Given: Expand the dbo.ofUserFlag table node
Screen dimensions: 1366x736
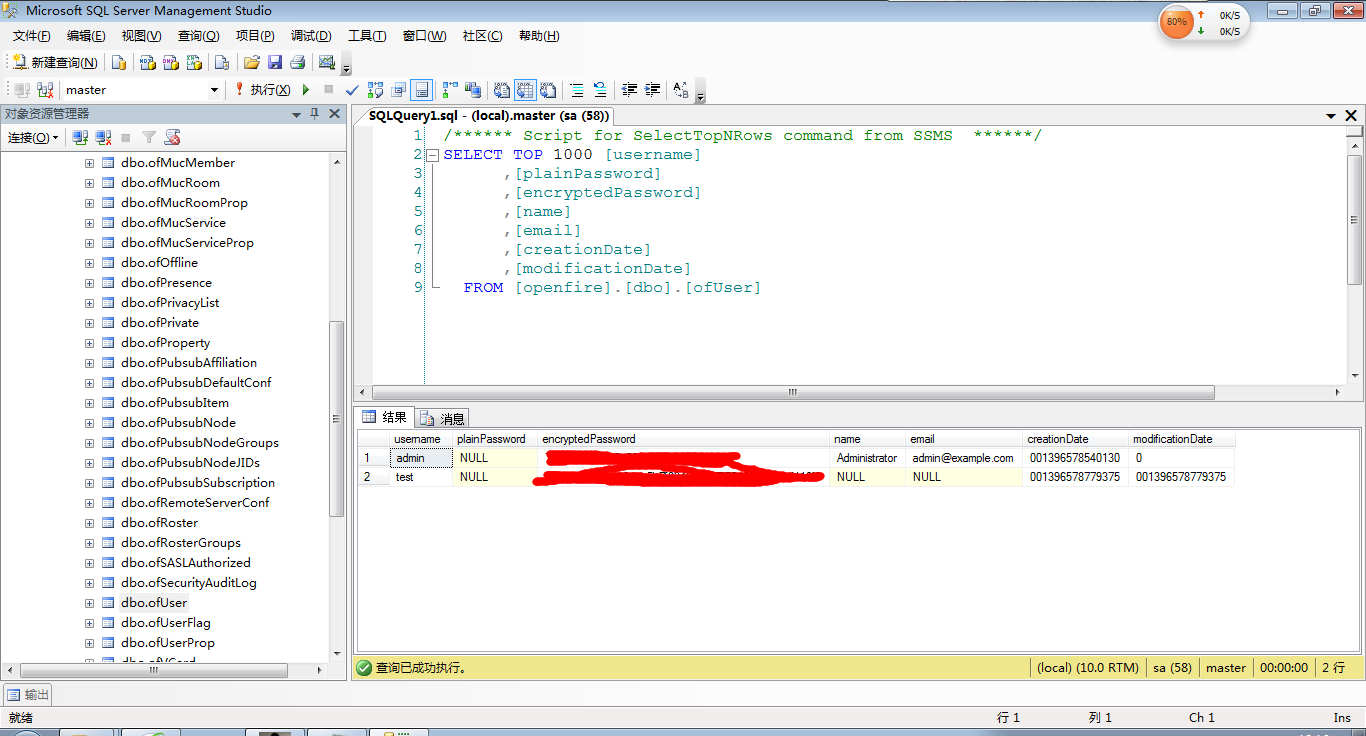Looking at the screenshot, I should pos(89,623).
